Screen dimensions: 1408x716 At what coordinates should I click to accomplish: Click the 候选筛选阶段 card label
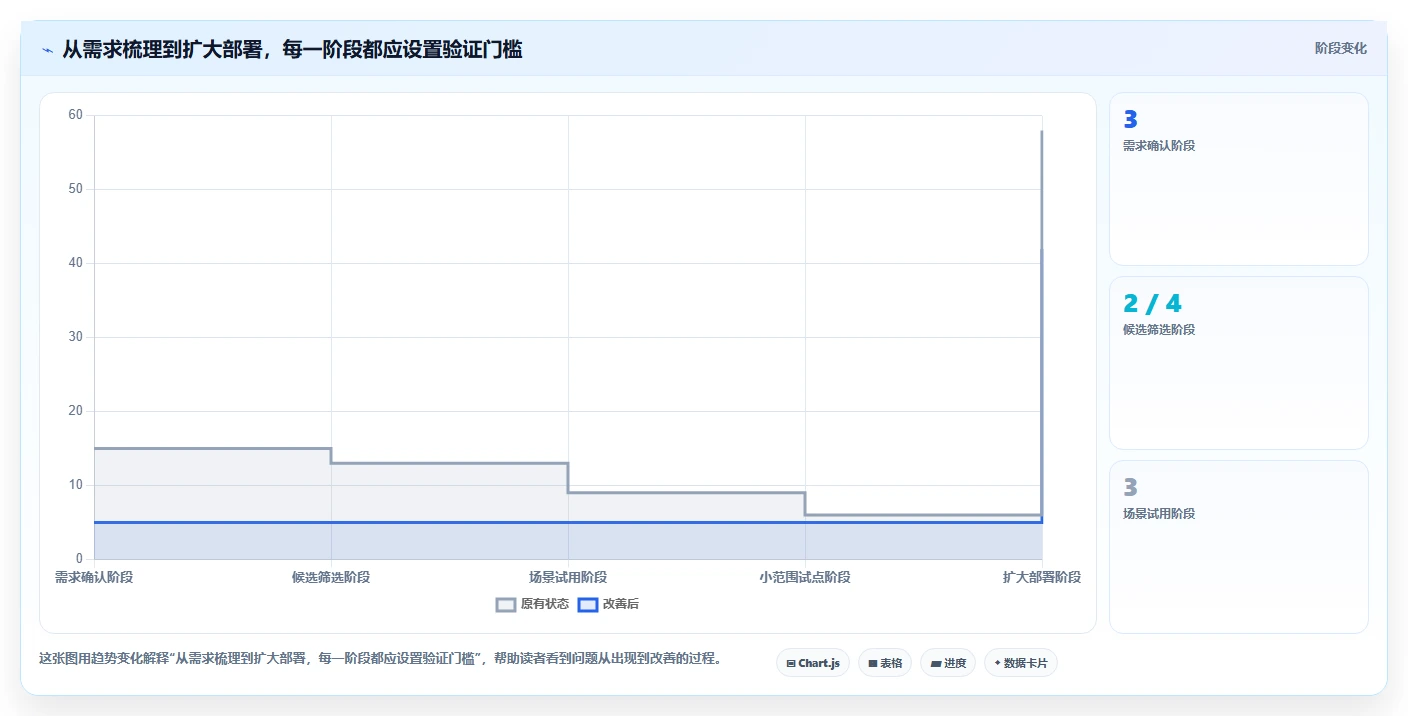pos(1159,330)
